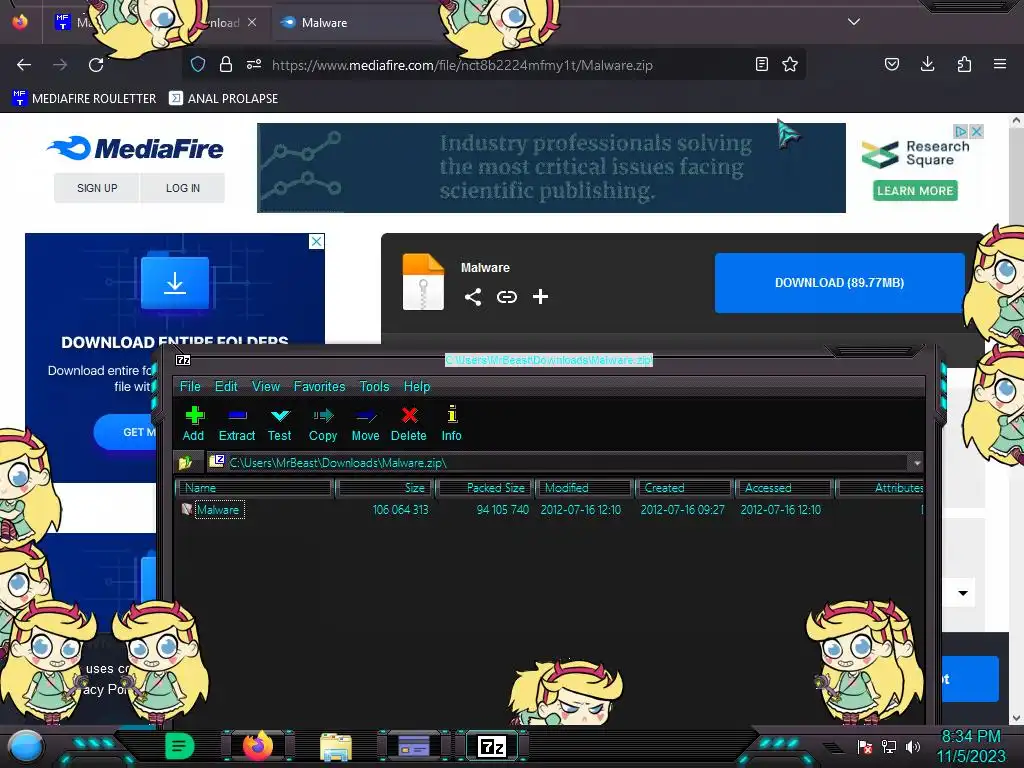Click the 7-Zip taskbar button
Image resolution: width=1024 pixels, height=768 pixels.
[x=492, y=746]
